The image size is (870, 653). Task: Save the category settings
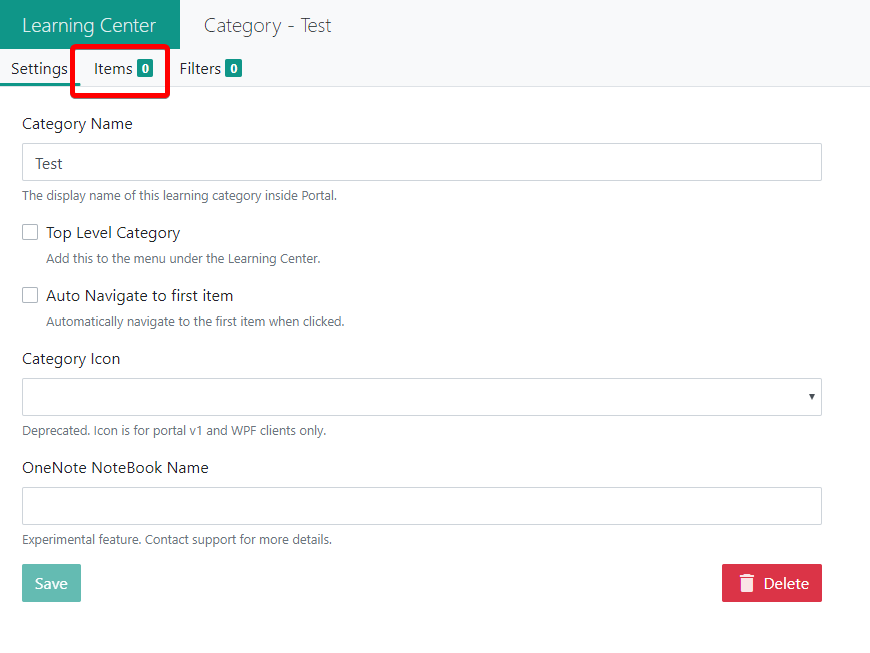pyautogui.click(x=52, y=583)
